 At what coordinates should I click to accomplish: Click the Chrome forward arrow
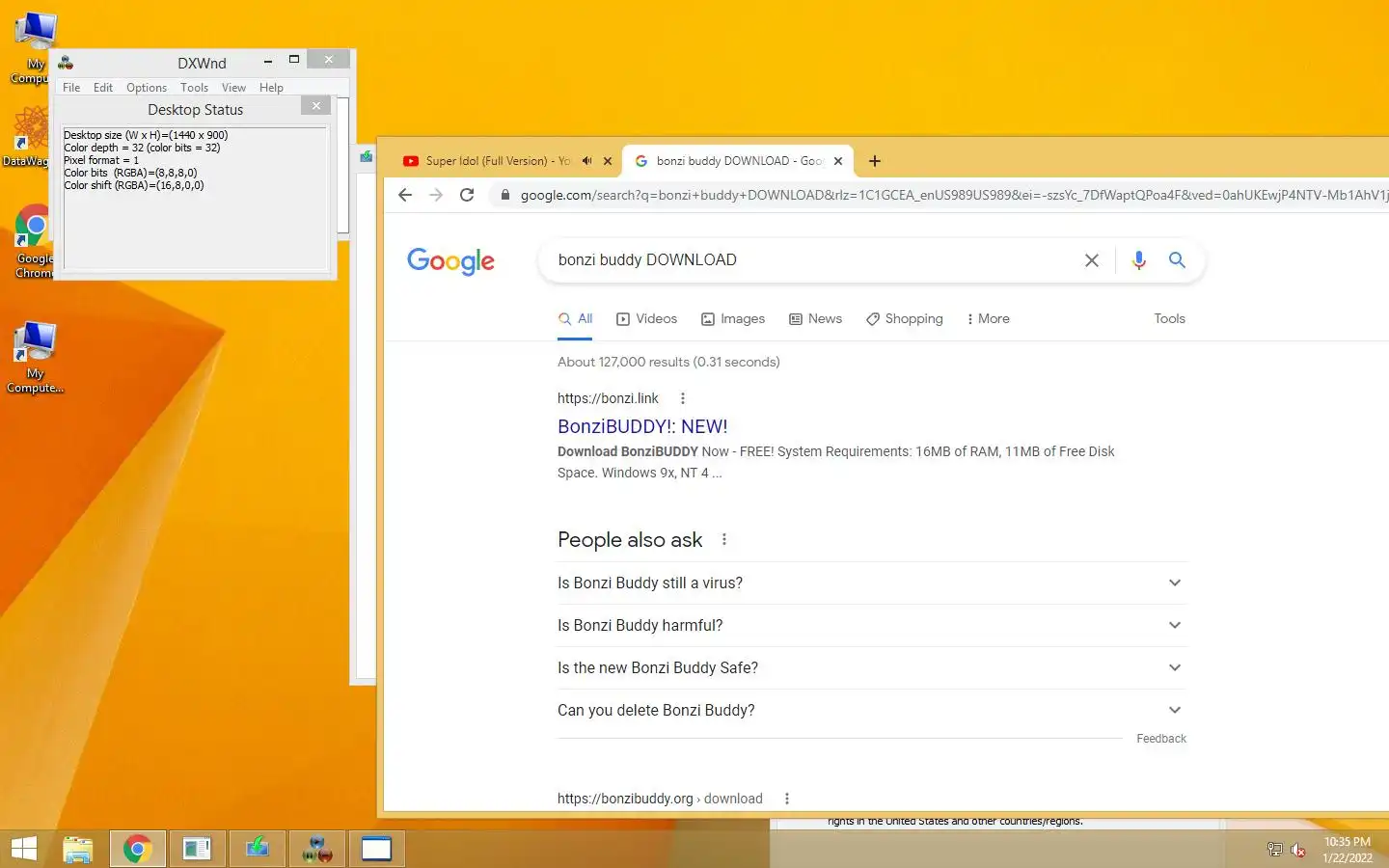point(436,195)
